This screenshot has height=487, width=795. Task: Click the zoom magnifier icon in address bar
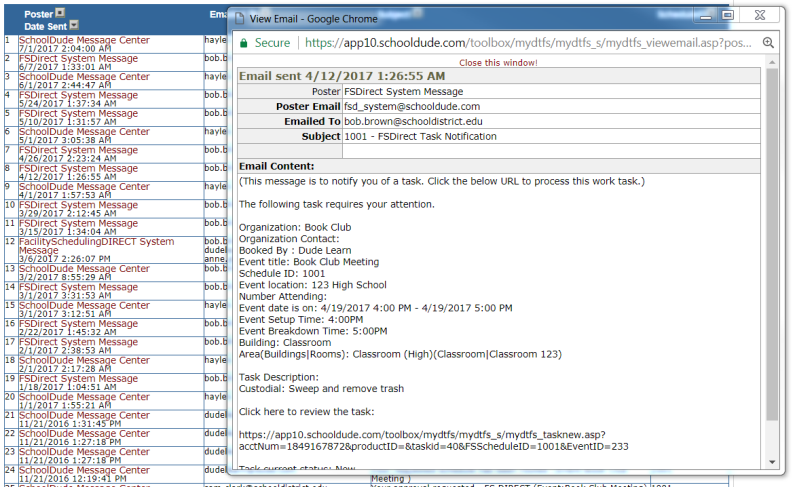[768, 43]
